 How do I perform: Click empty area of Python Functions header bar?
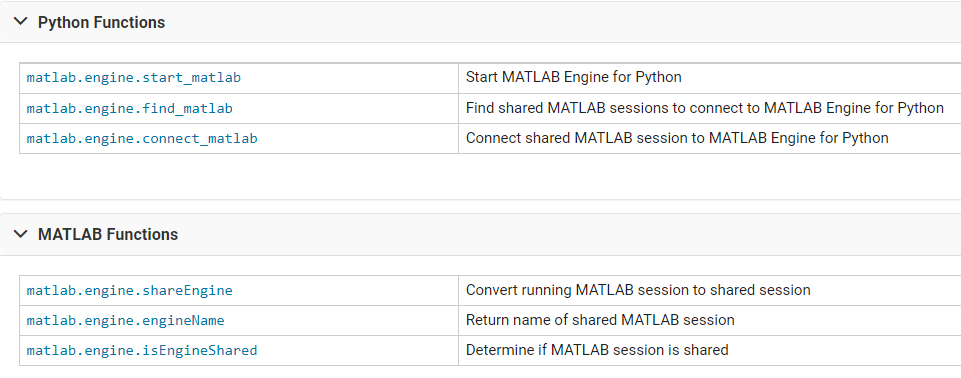point(552,23)
